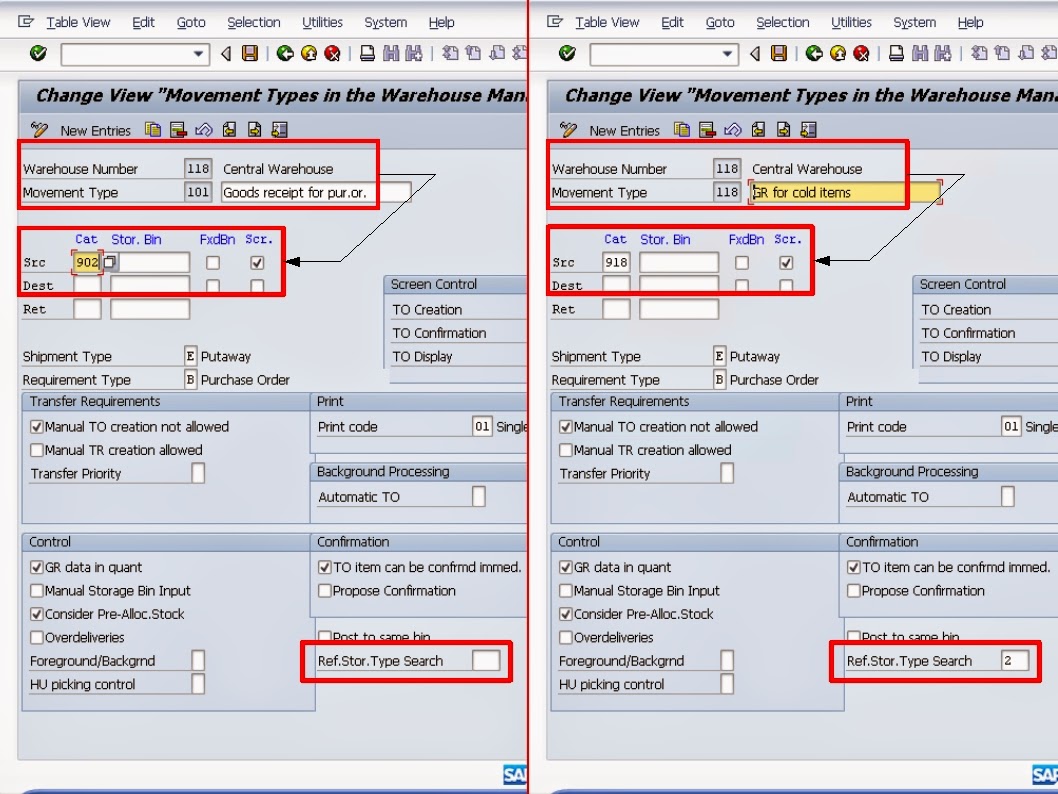
Task: Click the Ref.Stor.Type Search field showing 2
Action: [1015, 661]
